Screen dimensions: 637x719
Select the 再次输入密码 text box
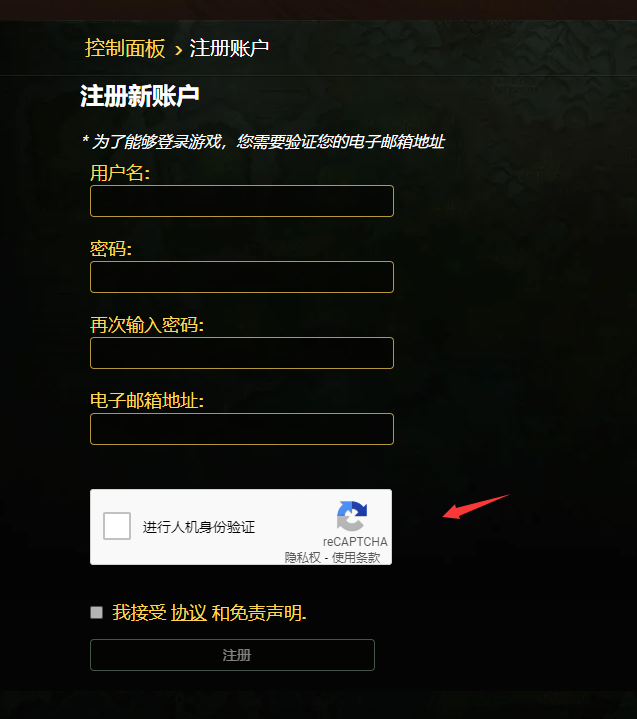coord(242,353)
